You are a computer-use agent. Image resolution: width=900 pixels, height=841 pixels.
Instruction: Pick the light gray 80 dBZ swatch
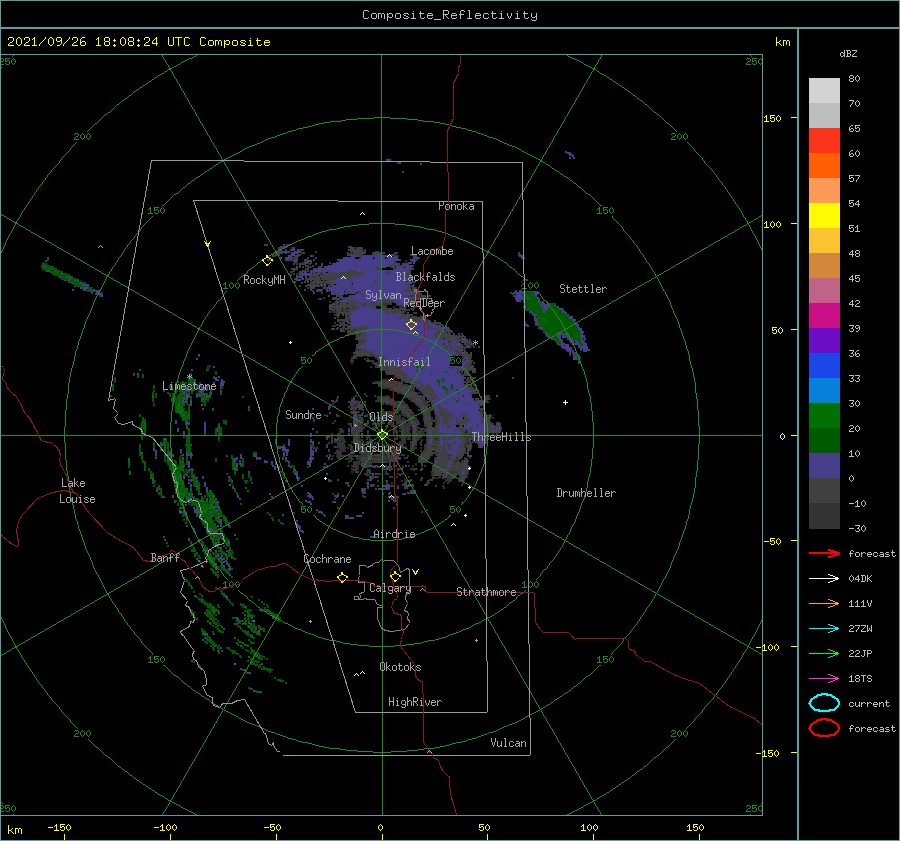pyautogui.click(x=824, y=90)
